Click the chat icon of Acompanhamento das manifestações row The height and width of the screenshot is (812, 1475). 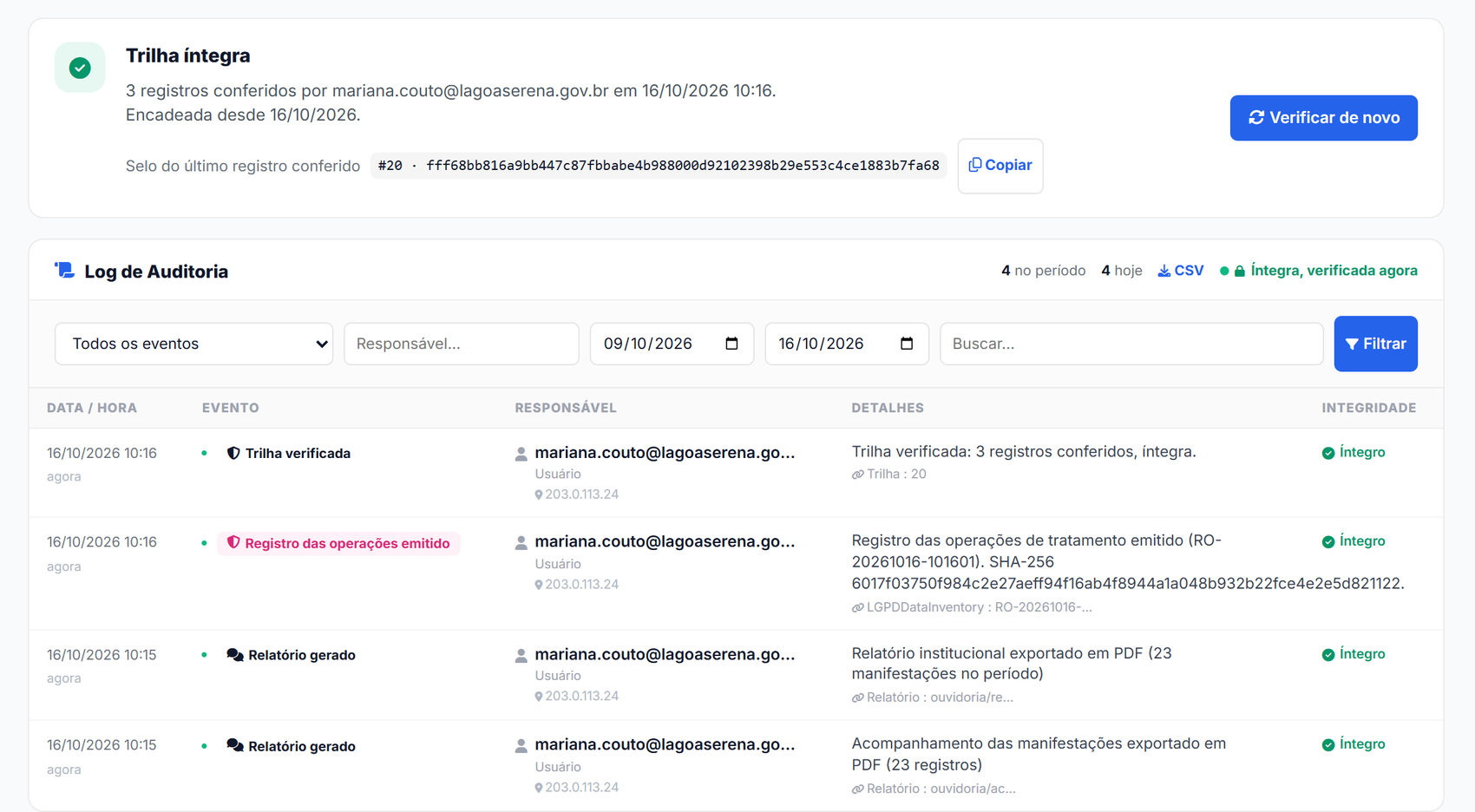coord(235,745)
